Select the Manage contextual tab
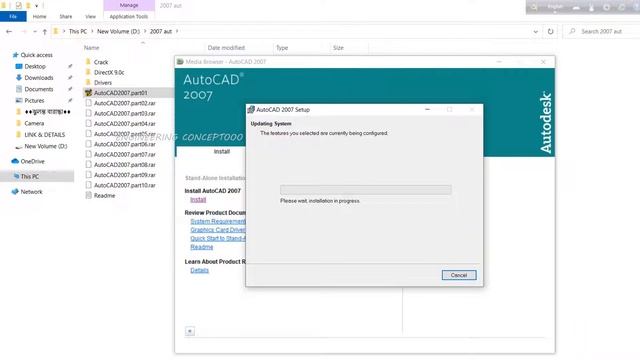This screenshot has width=640, height=360. coord(129,5)
